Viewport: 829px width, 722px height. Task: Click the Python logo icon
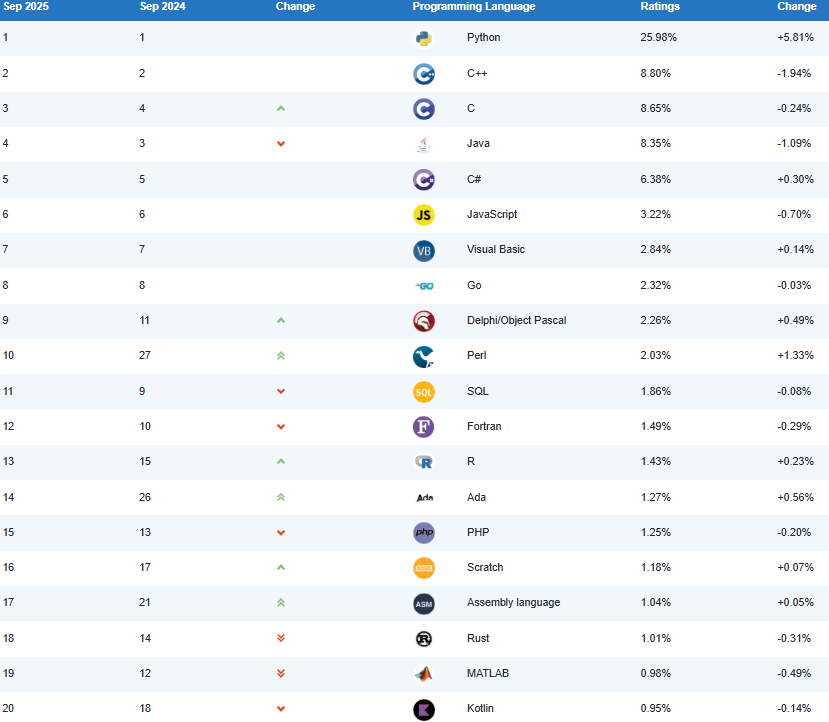coord(424,38)
